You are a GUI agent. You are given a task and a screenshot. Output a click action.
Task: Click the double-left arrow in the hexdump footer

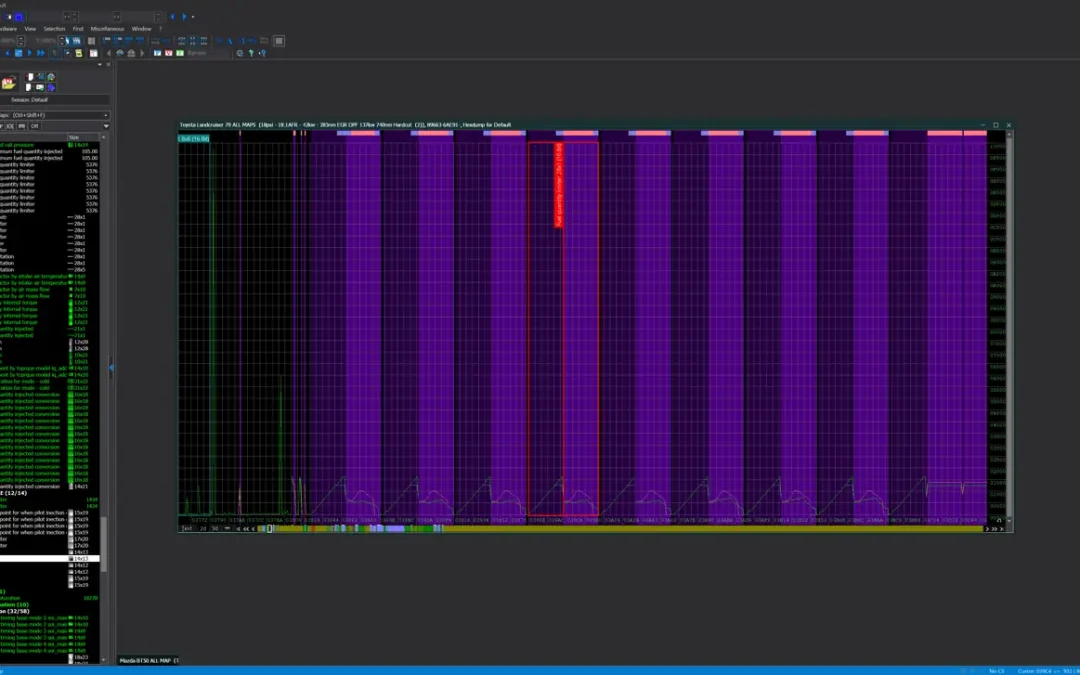246,529
